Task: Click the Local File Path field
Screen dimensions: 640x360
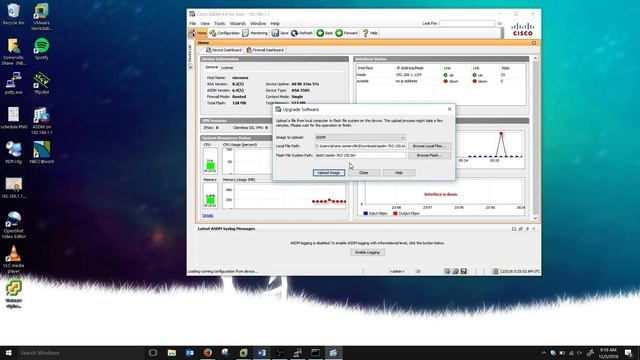Action: click(360, 146)
